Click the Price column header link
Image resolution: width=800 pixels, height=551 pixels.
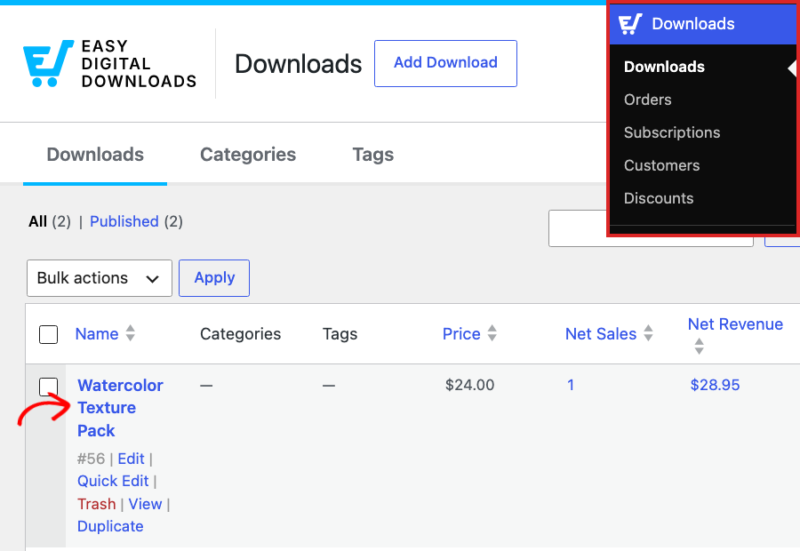click(461, 334)
